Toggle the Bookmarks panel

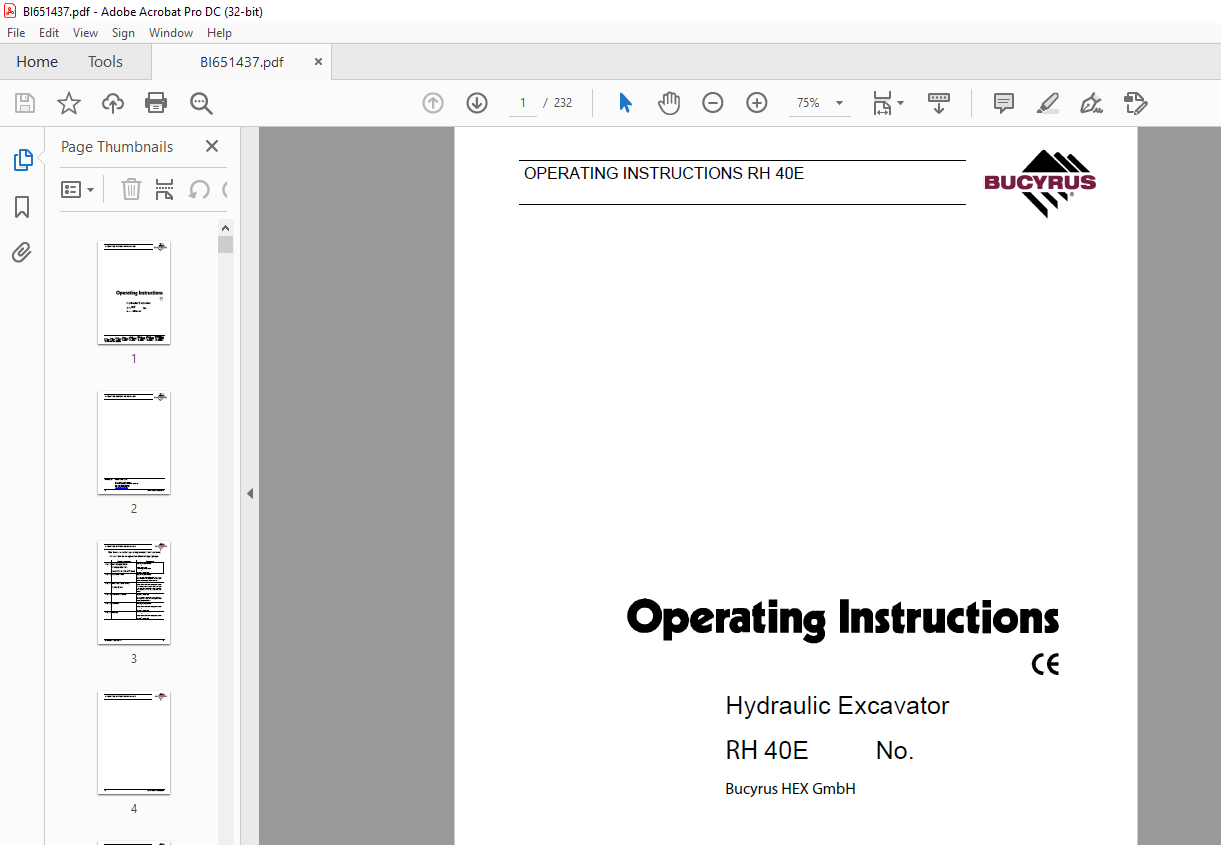22,207
